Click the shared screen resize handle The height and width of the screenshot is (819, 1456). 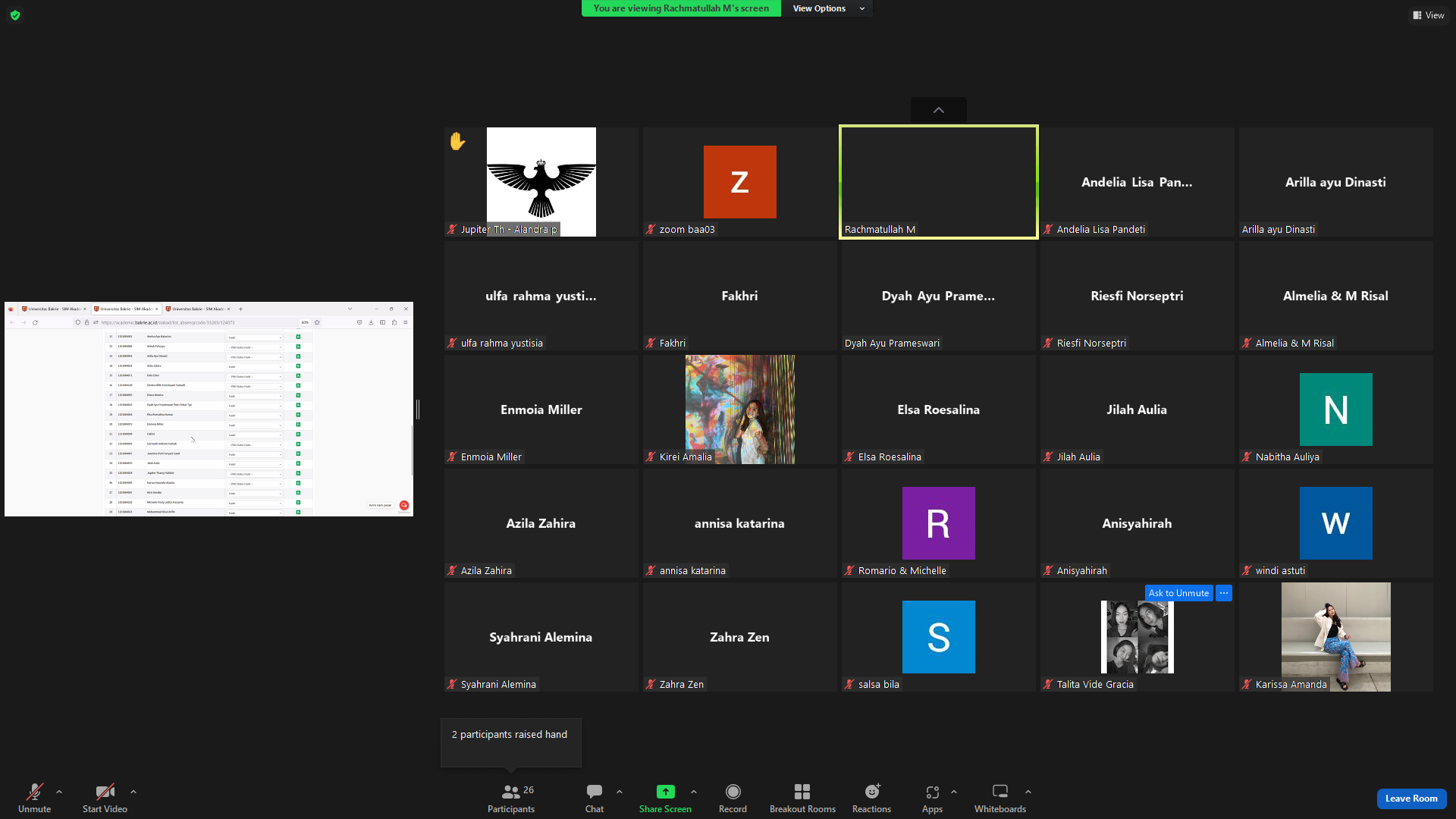point(418,409)
